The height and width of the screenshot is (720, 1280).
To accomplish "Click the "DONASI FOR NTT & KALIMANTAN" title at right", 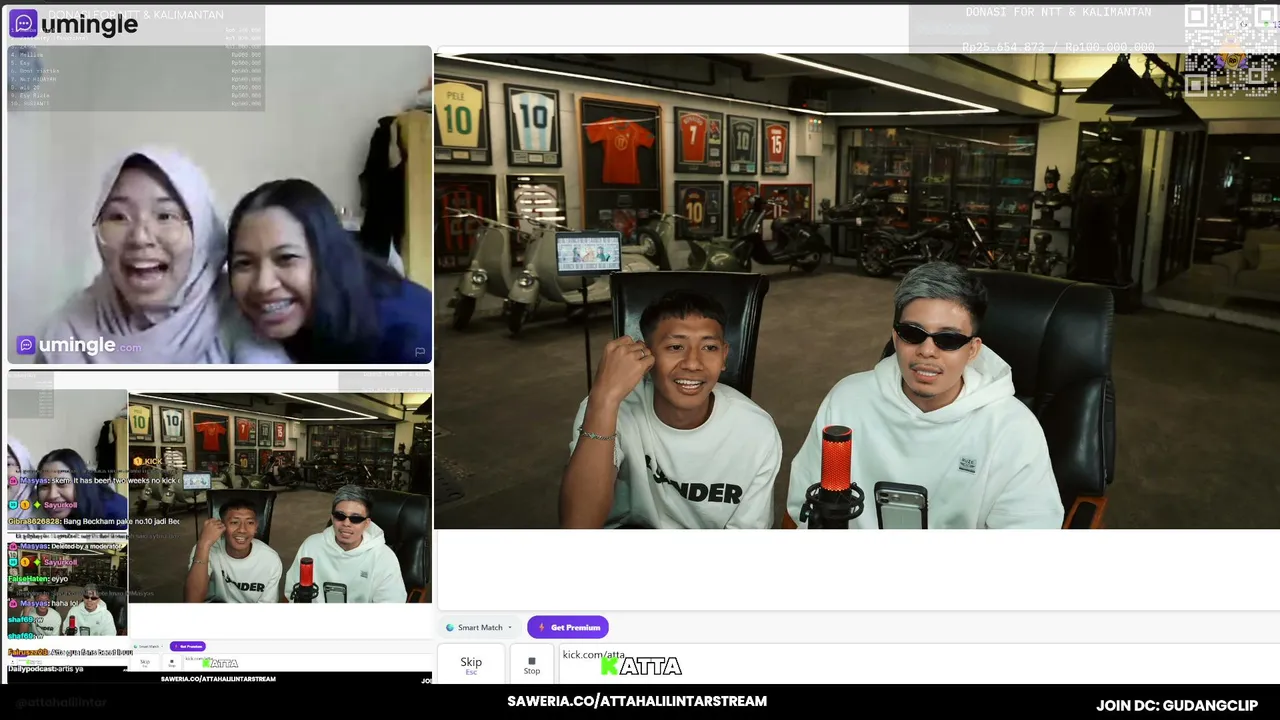I will tap(1058, 12).
